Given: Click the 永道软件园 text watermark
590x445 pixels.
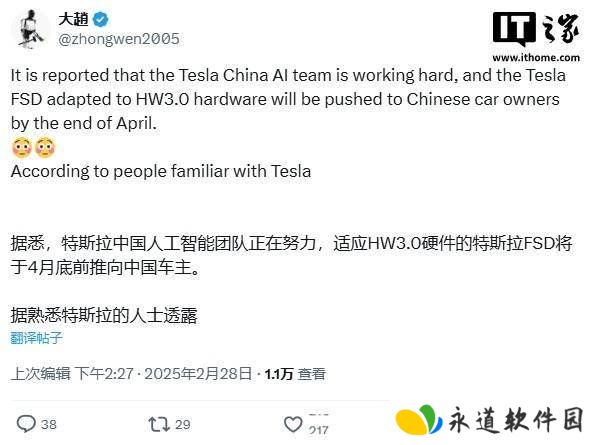Looking at the screenshot, I should click(x=515, y=420).
